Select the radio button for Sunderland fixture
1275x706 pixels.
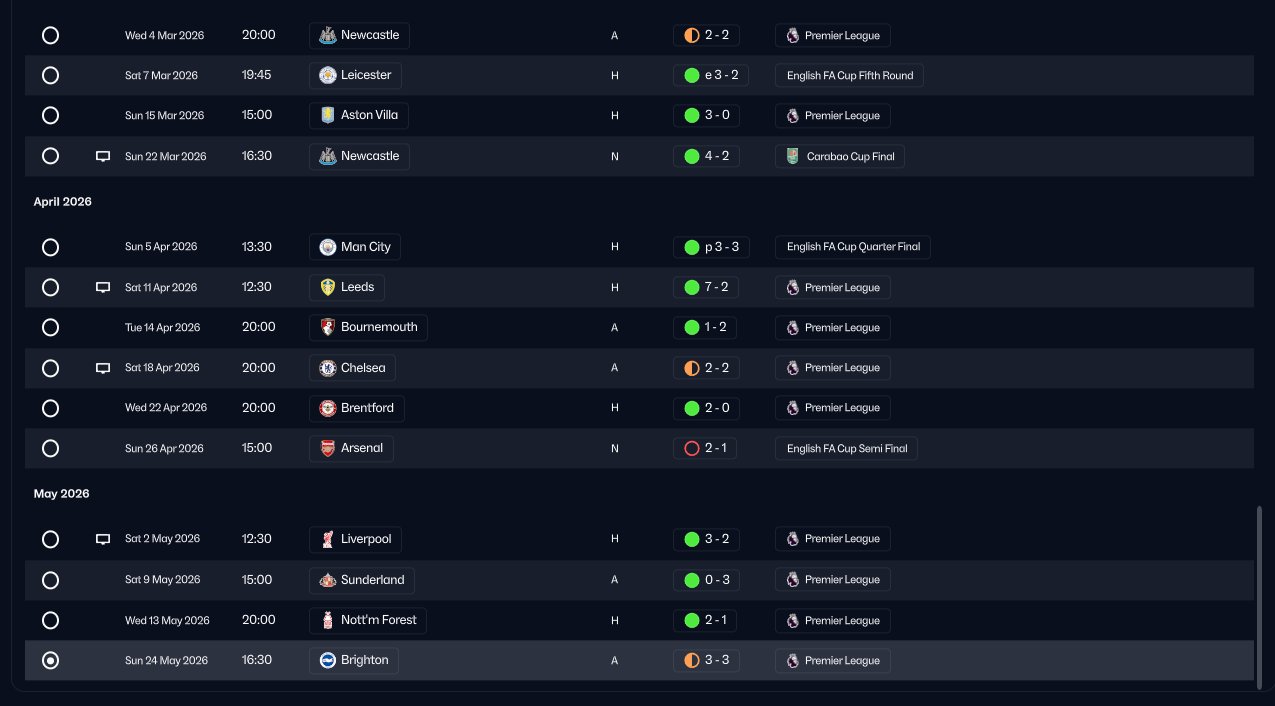coord(50,580)
